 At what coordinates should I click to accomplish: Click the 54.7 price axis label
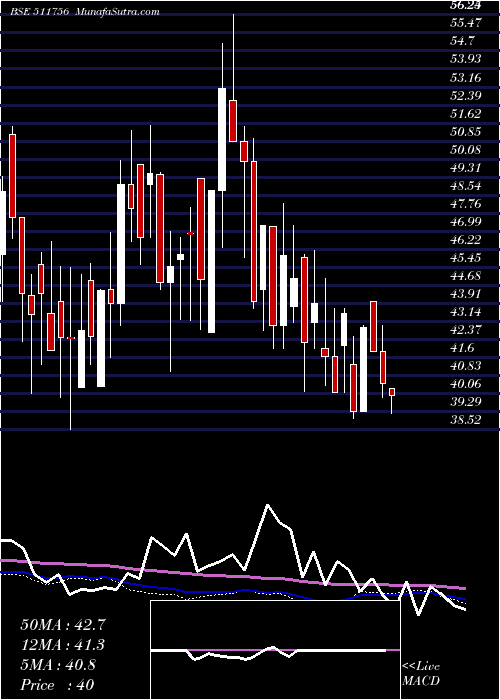tap(463, 41)
